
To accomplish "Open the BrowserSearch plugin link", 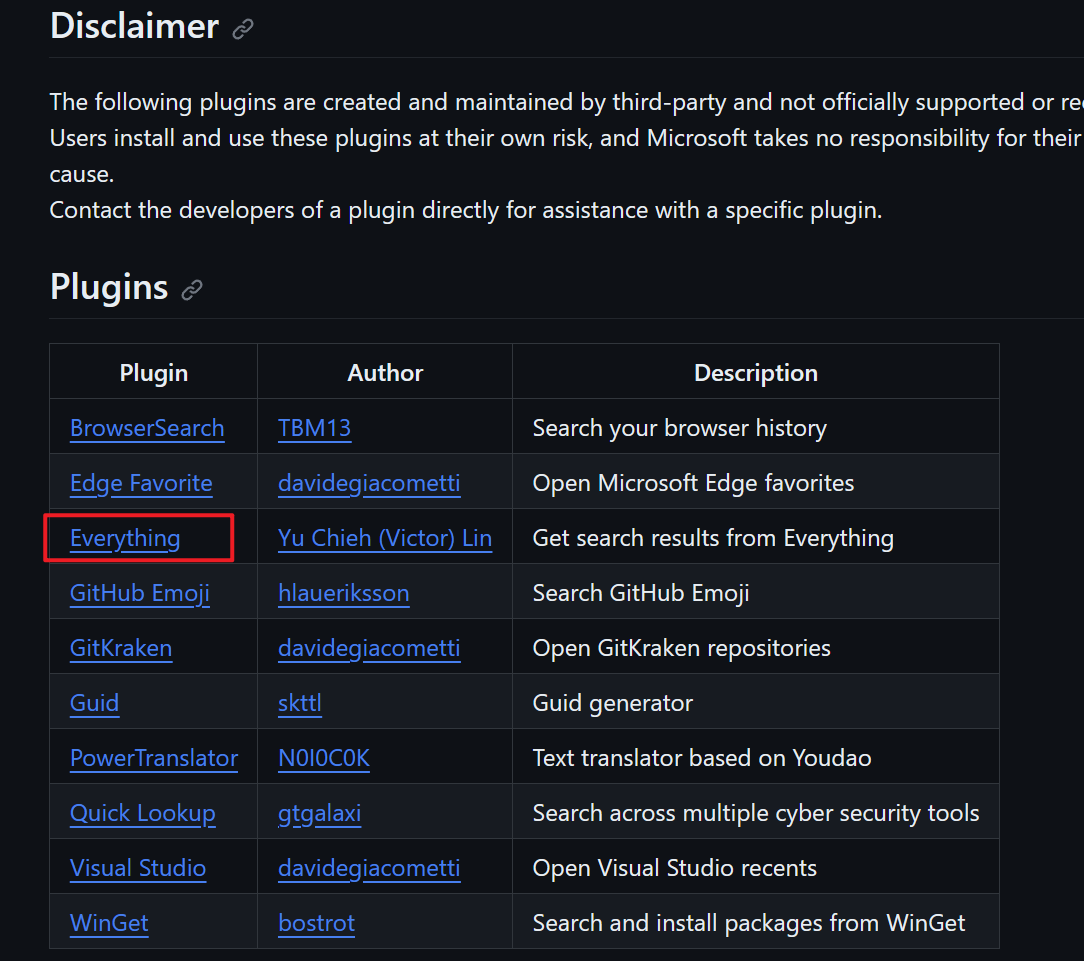I will click(x=147, y=428).
